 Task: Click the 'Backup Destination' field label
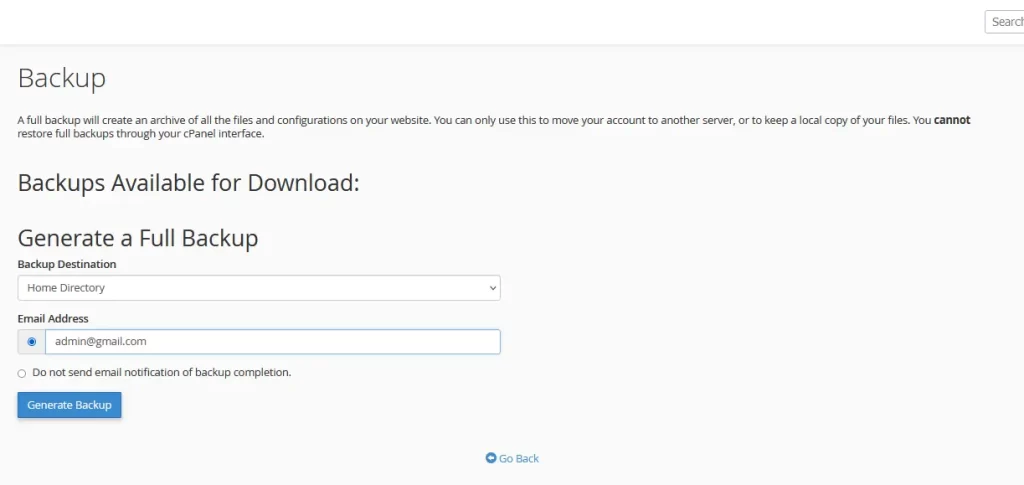tap(67, 264)
